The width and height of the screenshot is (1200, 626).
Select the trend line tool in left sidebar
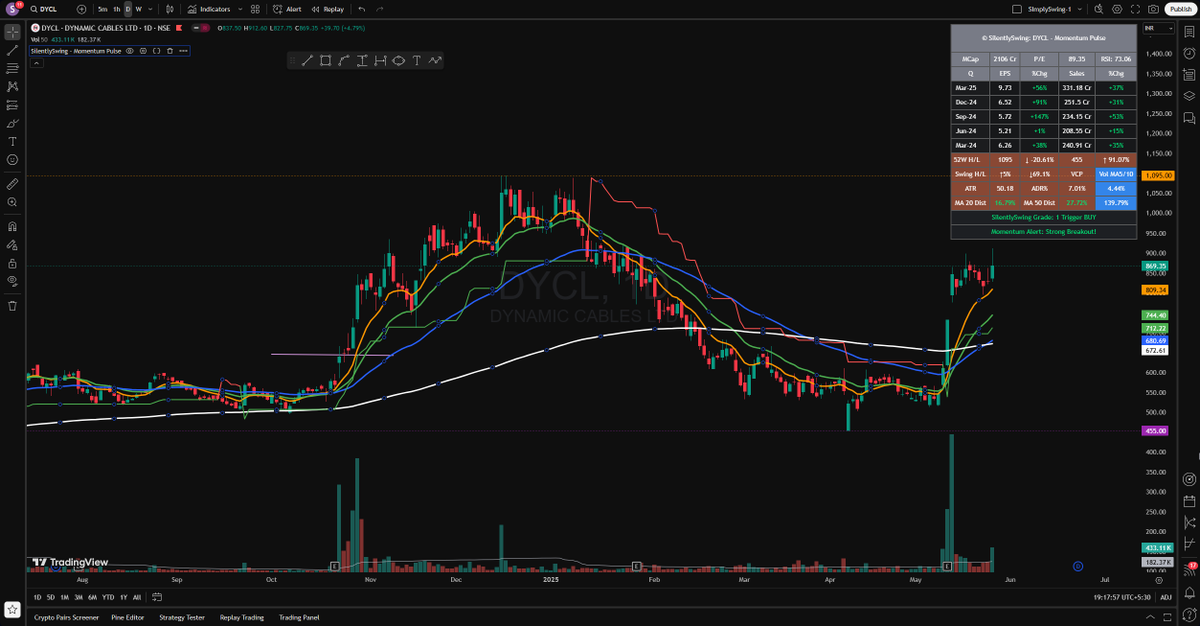pyautogui.click(x=12, y=50)
